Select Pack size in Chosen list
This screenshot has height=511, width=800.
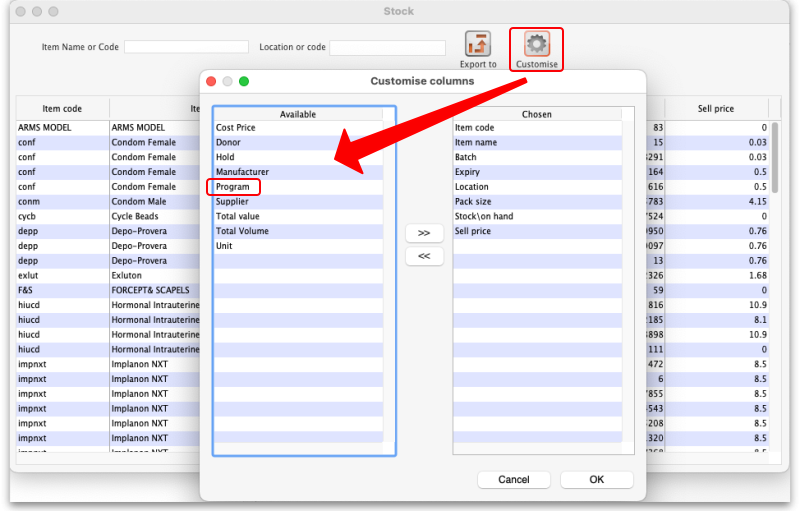click(x=473, y=202)
